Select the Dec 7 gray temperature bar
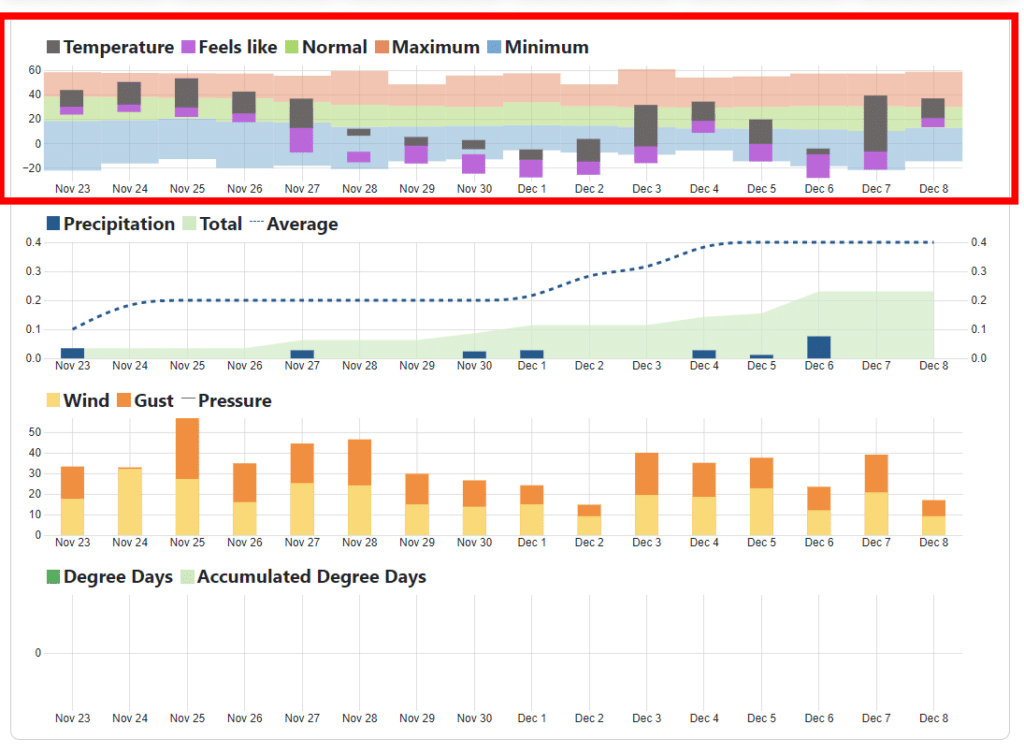Screen dimensions: 1024x754 (x=875, y=123)
